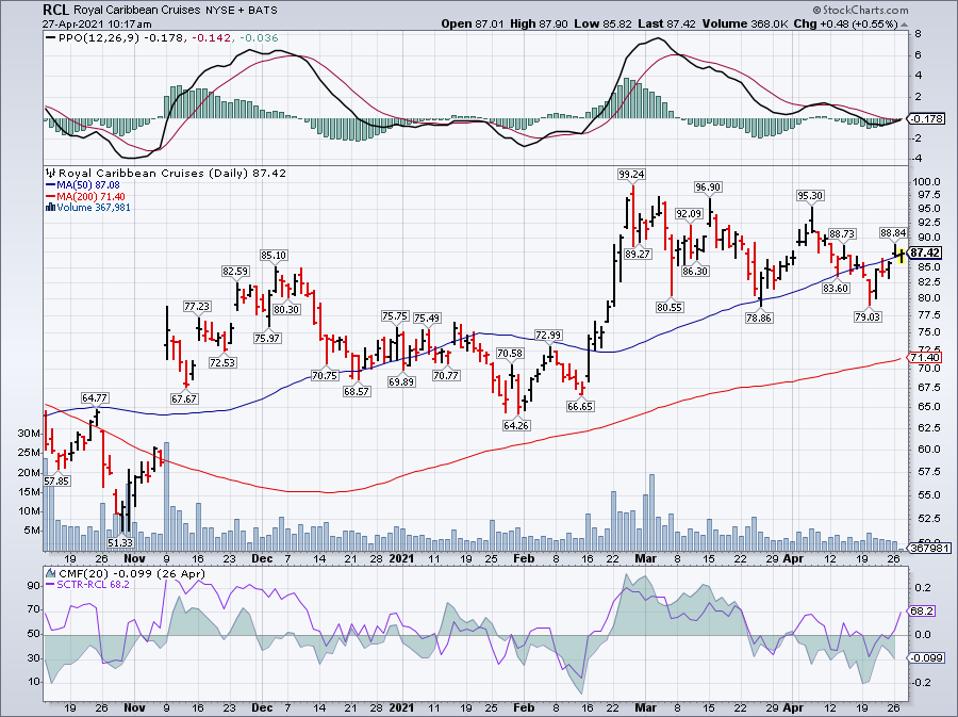This screenshot has height=717, width=958.
Task: Click the 89.27 price label
Action: [x=638, y=254]
